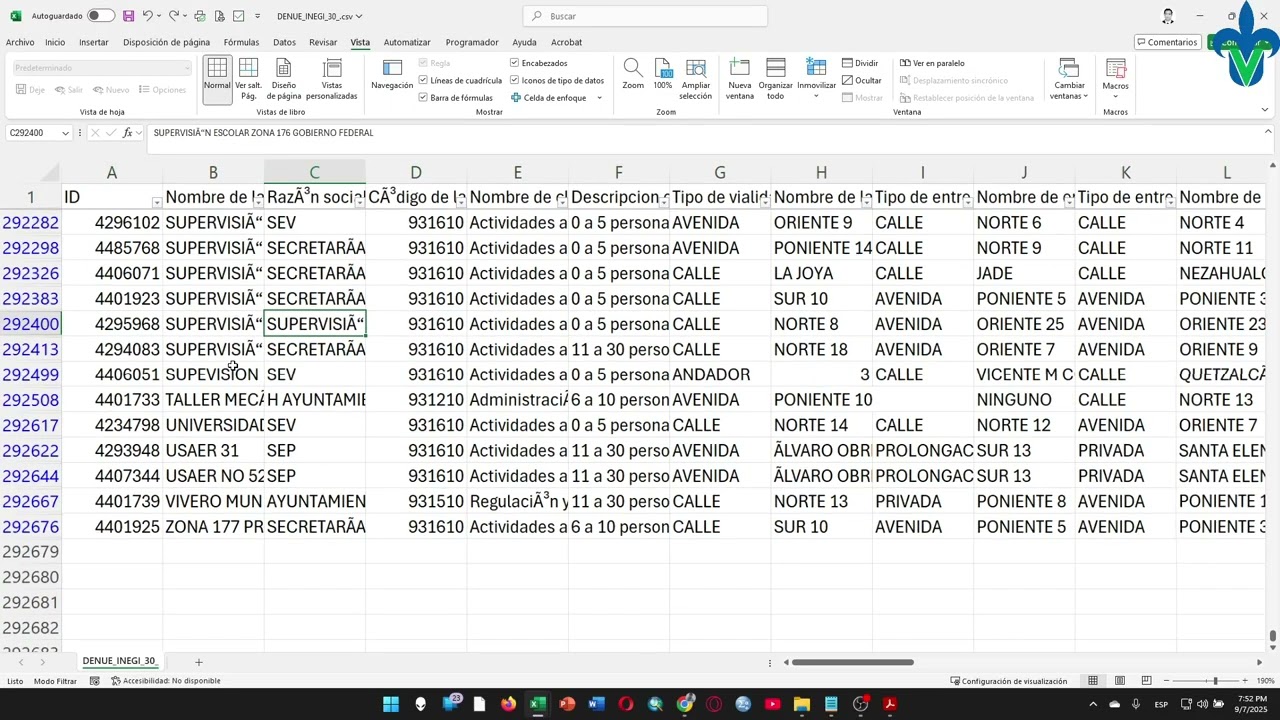Open File Explorer from the taskbar
The height and width of the screenshot is (720, 1280).
point(801,704)
